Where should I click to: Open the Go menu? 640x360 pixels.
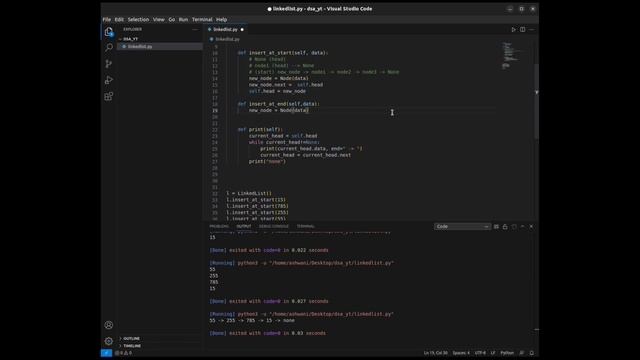coord(172,20)
